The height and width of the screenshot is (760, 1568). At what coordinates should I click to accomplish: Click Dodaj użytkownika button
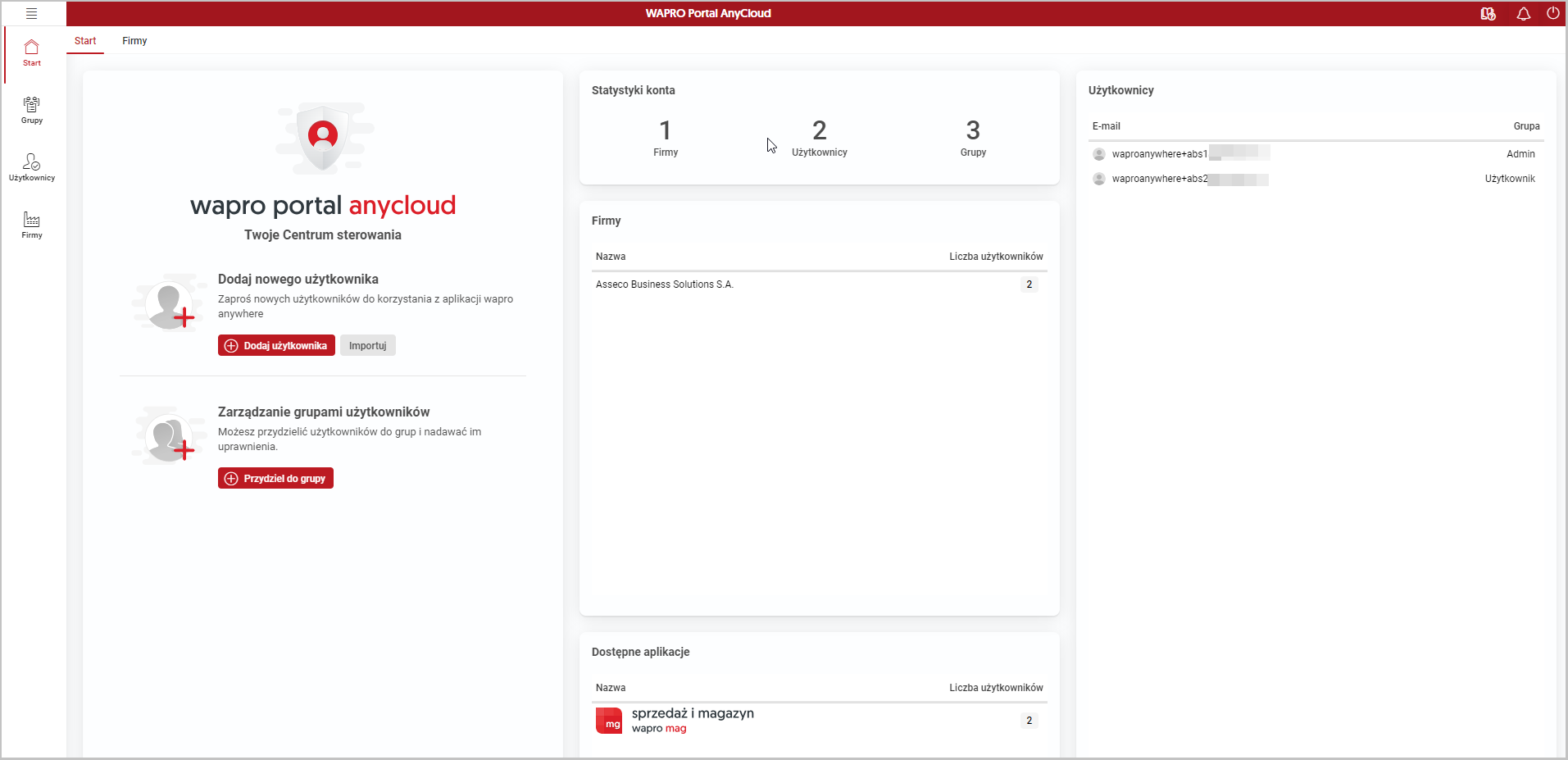pos(276,346)
